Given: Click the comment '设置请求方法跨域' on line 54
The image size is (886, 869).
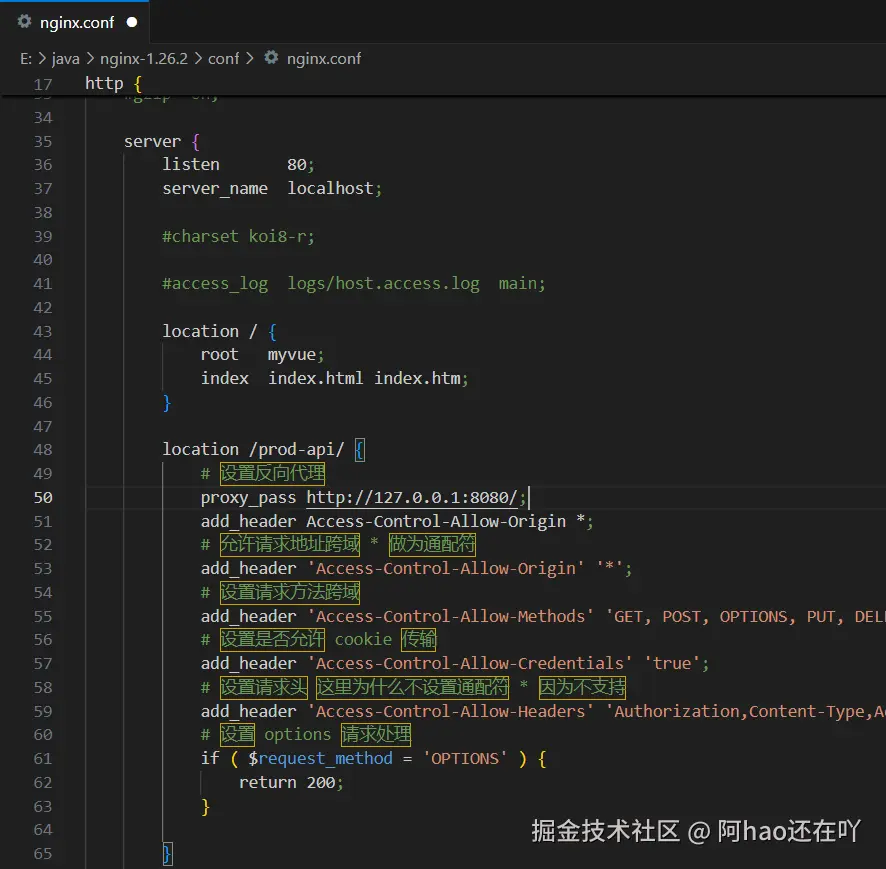Looking at the screenshot, I should (x=290, y=593).
